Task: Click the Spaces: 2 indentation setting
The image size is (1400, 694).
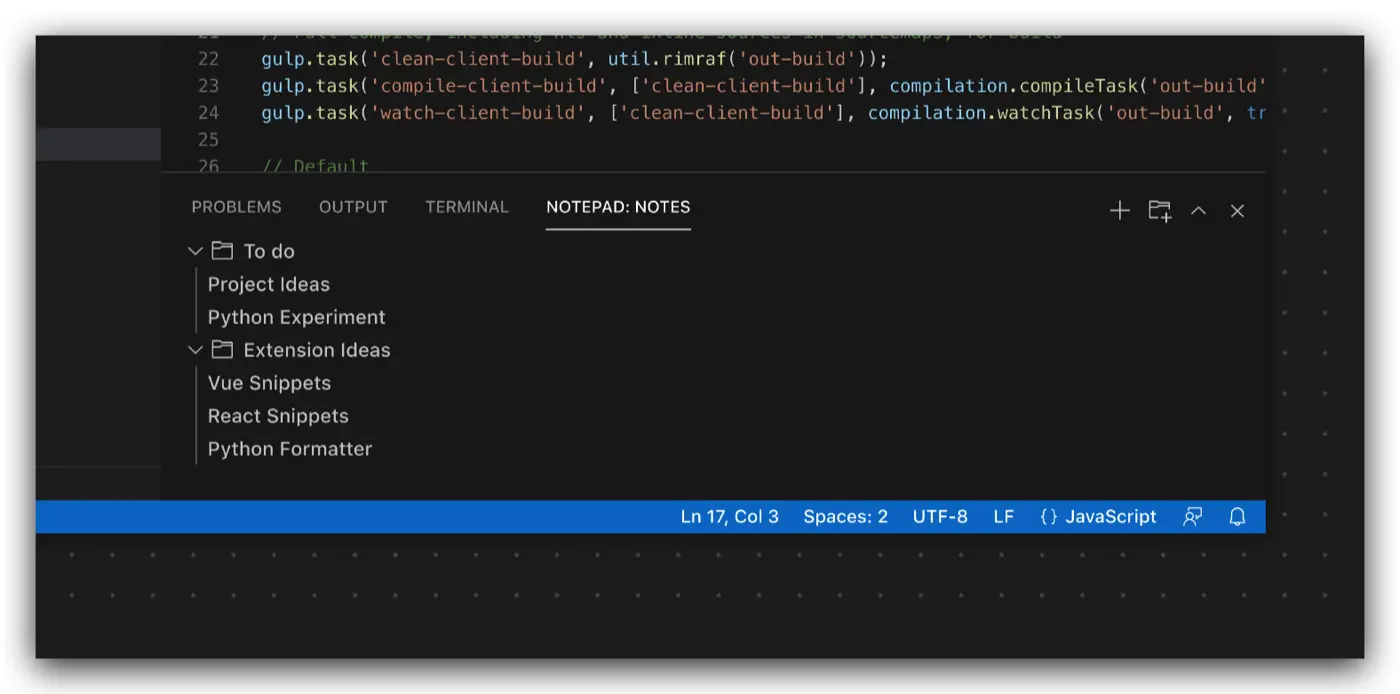Action: [845, 517]
